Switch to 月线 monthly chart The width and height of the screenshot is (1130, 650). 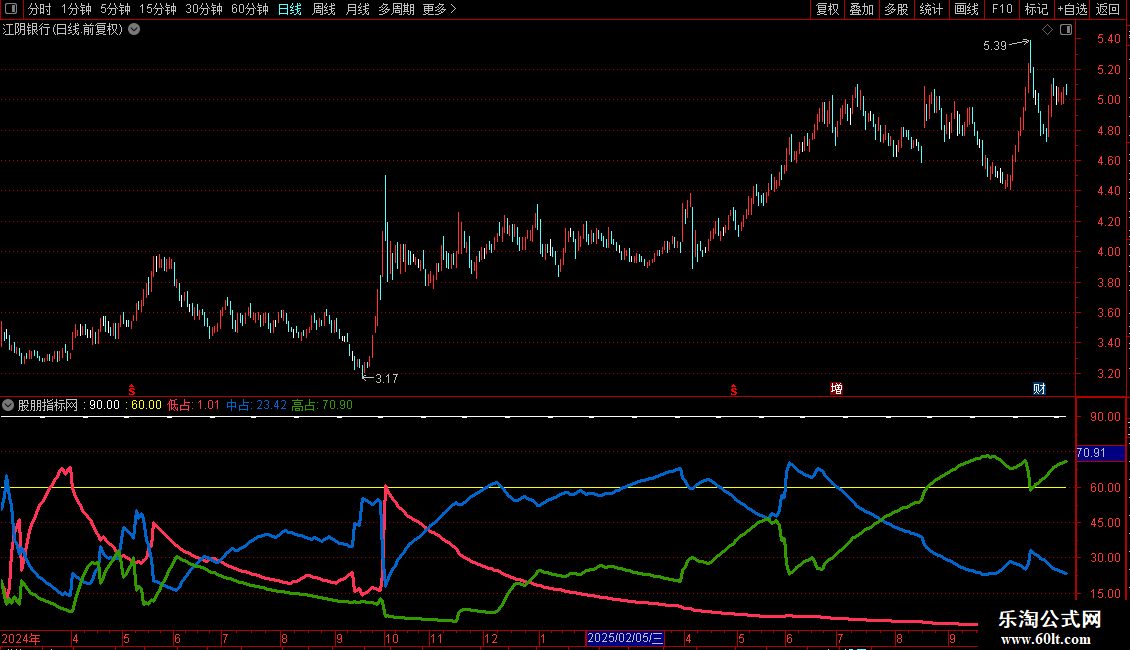pos(357,9)
